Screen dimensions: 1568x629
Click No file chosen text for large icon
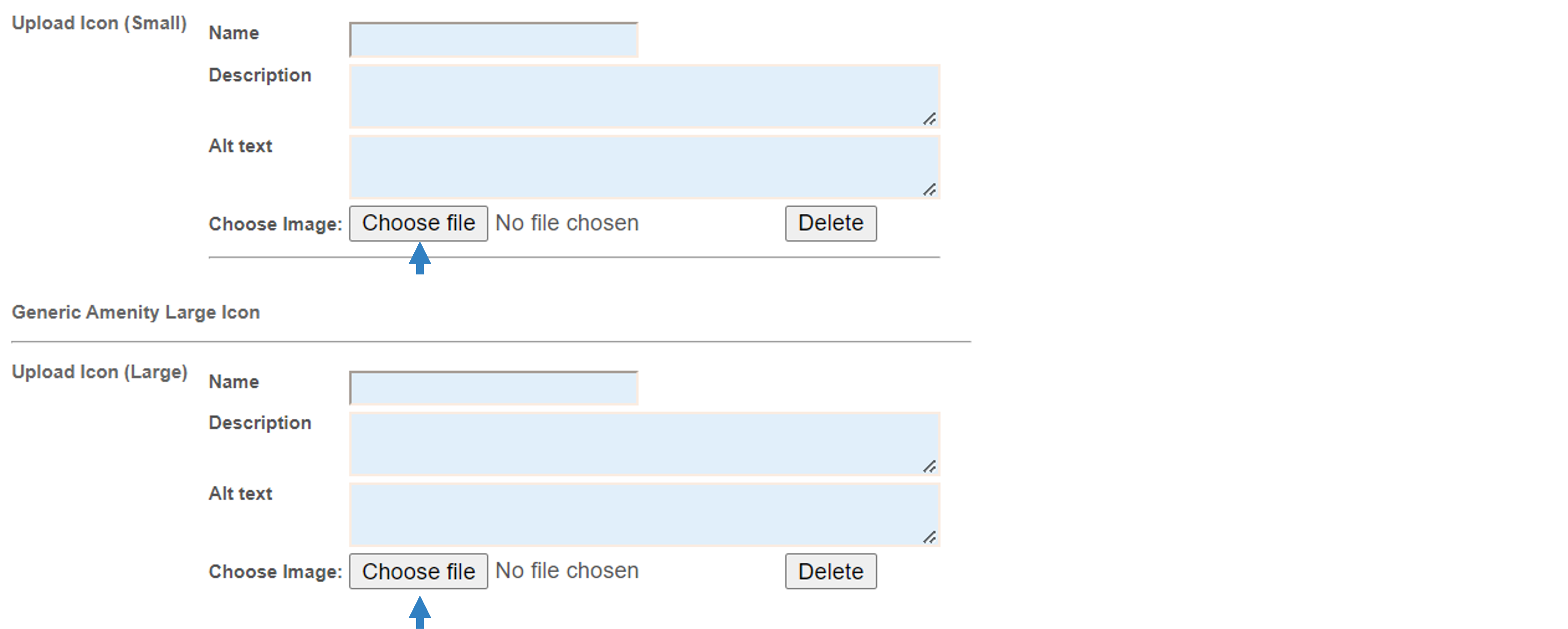567,570
